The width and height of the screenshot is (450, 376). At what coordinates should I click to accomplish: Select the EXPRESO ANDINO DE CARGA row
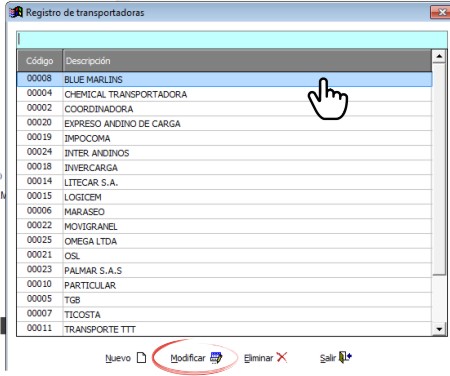pyautogui.click(x=224, y=124)
